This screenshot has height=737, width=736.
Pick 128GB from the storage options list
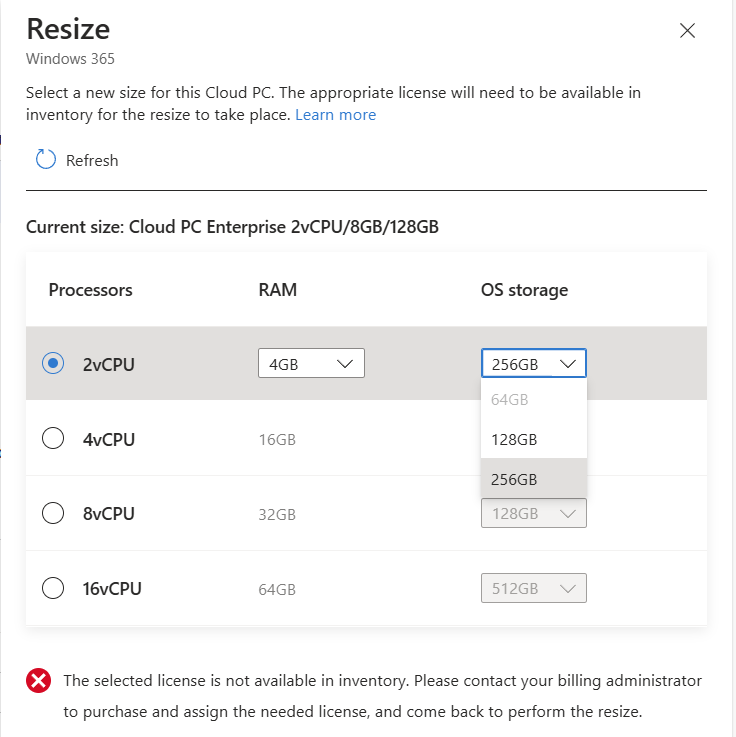pyautogui.click(x=534, y=439)
